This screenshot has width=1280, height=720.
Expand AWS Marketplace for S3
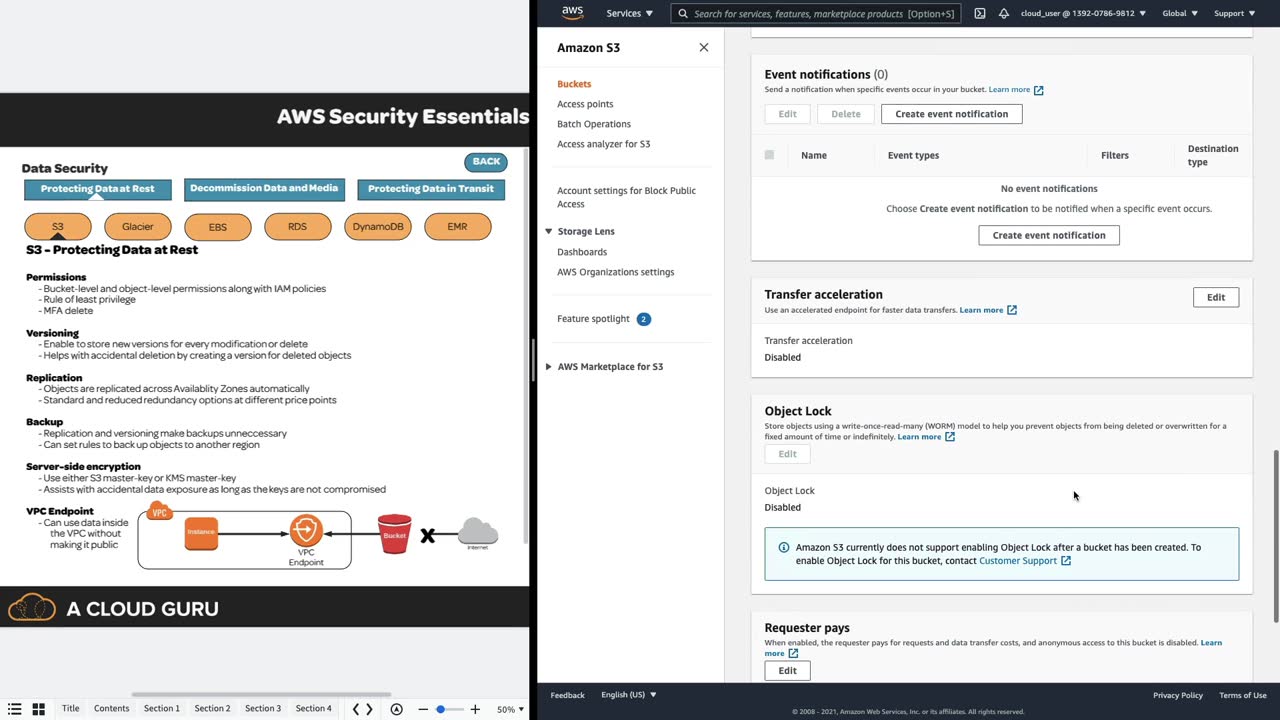[x=548, y=366]
